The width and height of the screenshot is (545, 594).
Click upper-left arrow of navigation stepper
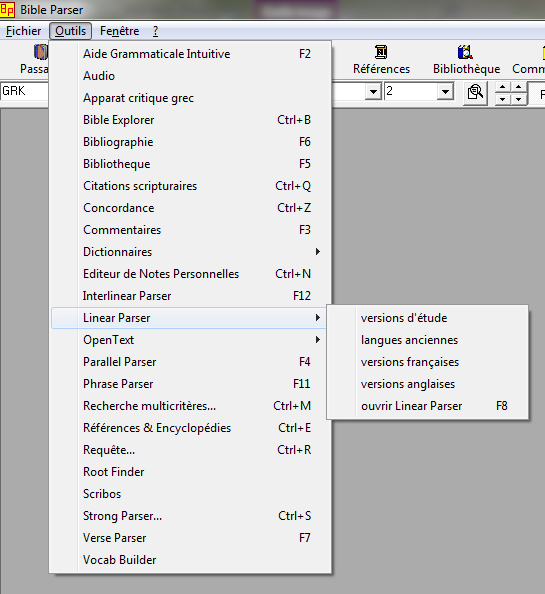tap(503, 87)
